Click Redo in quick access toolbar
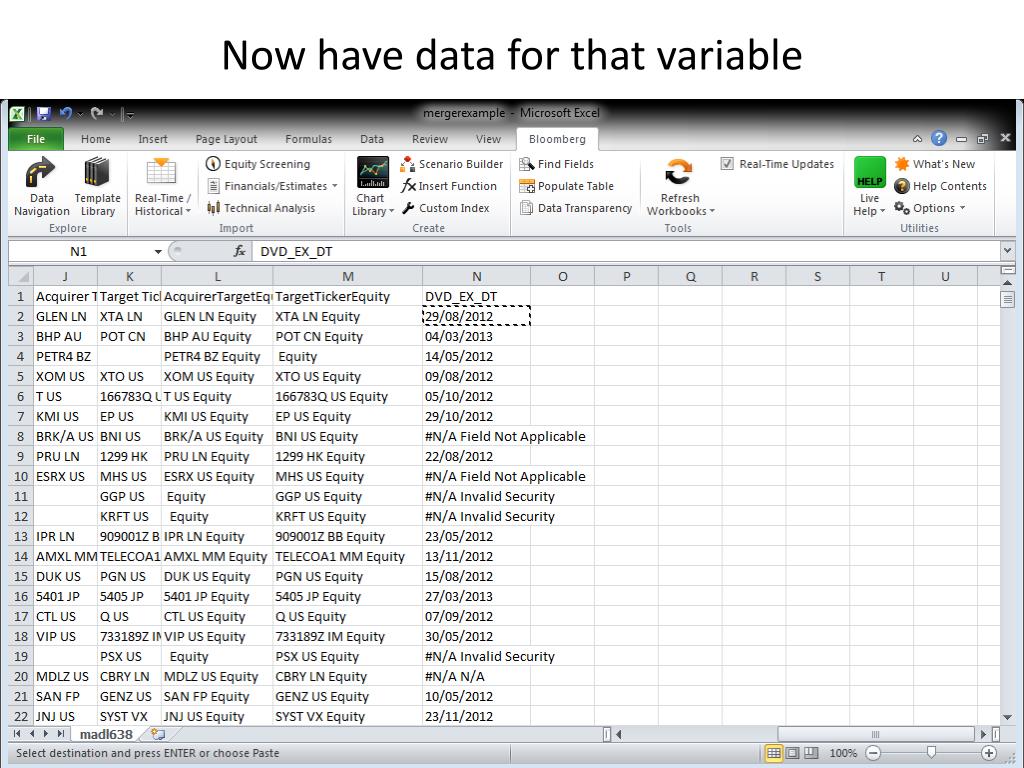The height and width of the screenshot is (768, 1024). coord(97,114)
